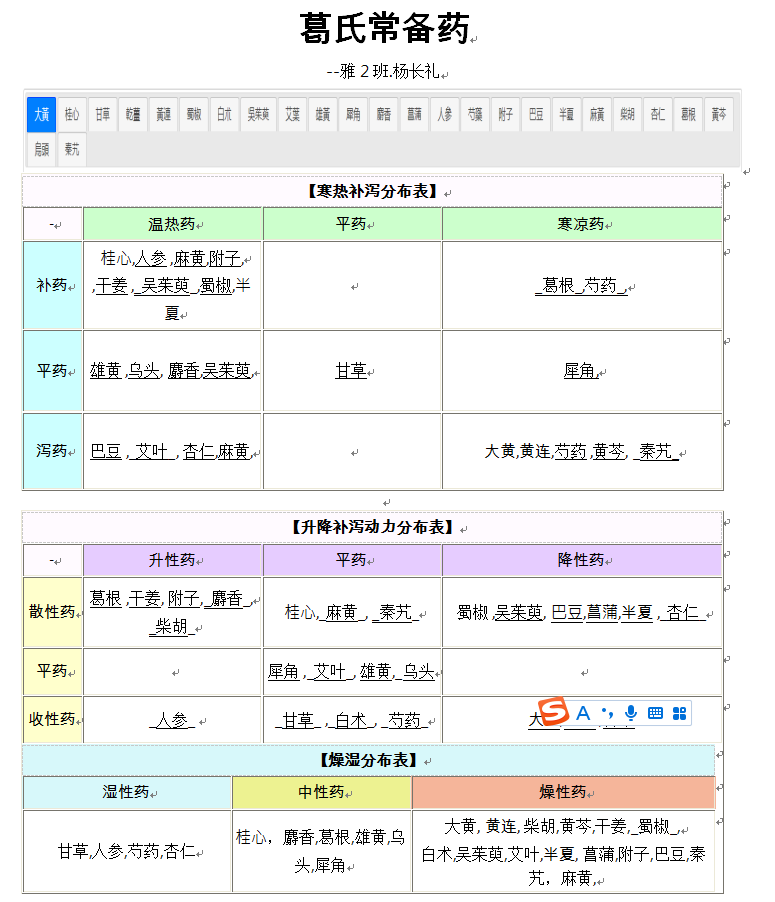Select the 吳茱萸 tab
The width and height of the screenshot is (775, 902).
258,114
